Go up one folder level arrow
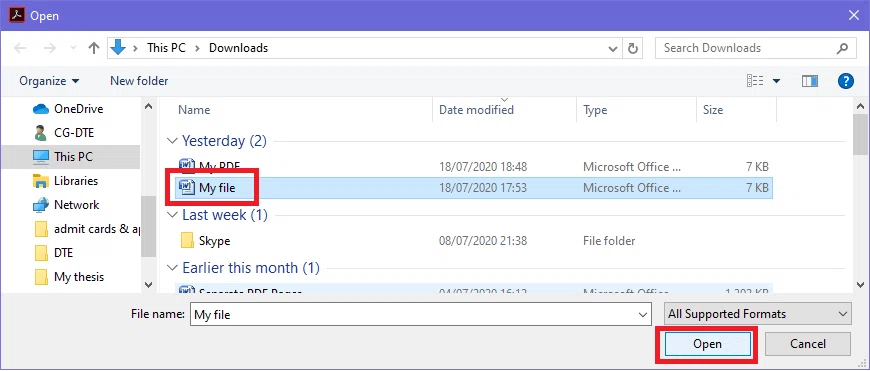The width and height of the screenshot is (870, 371). [x=94, y=48]
